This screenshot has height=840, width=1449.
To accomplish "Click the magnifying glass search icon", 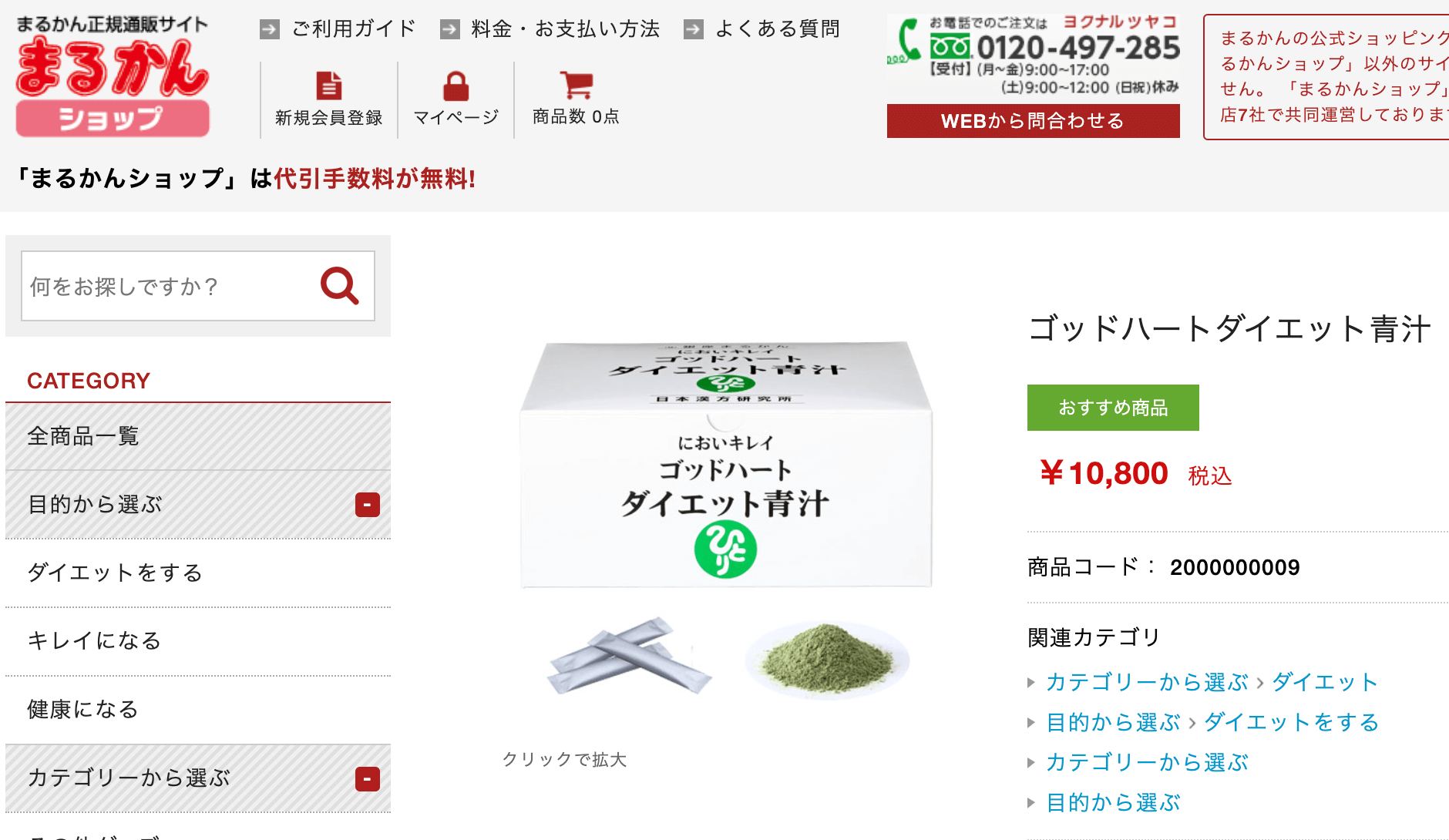I will click(x=340, y=286).
